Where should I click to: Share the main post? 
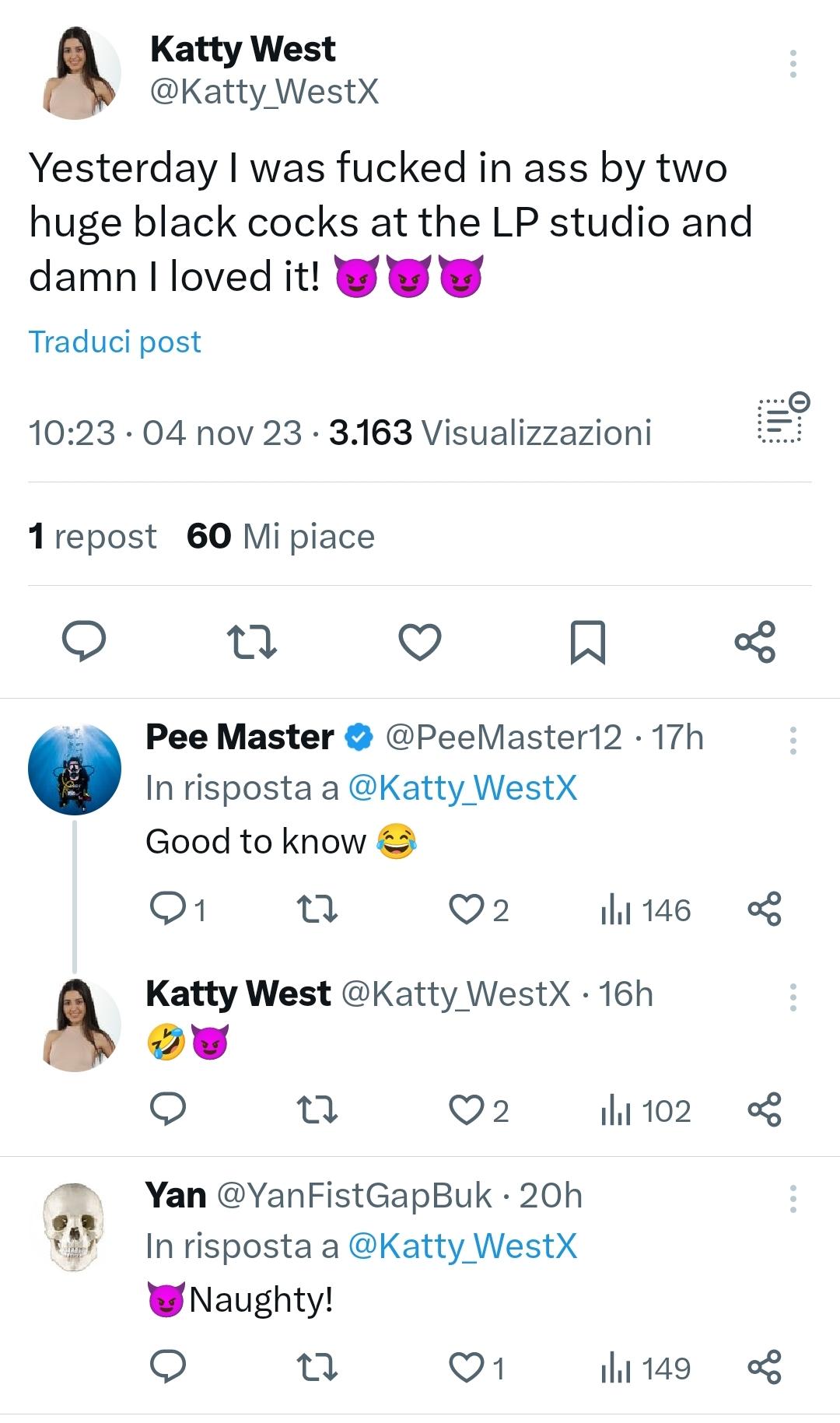[754, 642]
